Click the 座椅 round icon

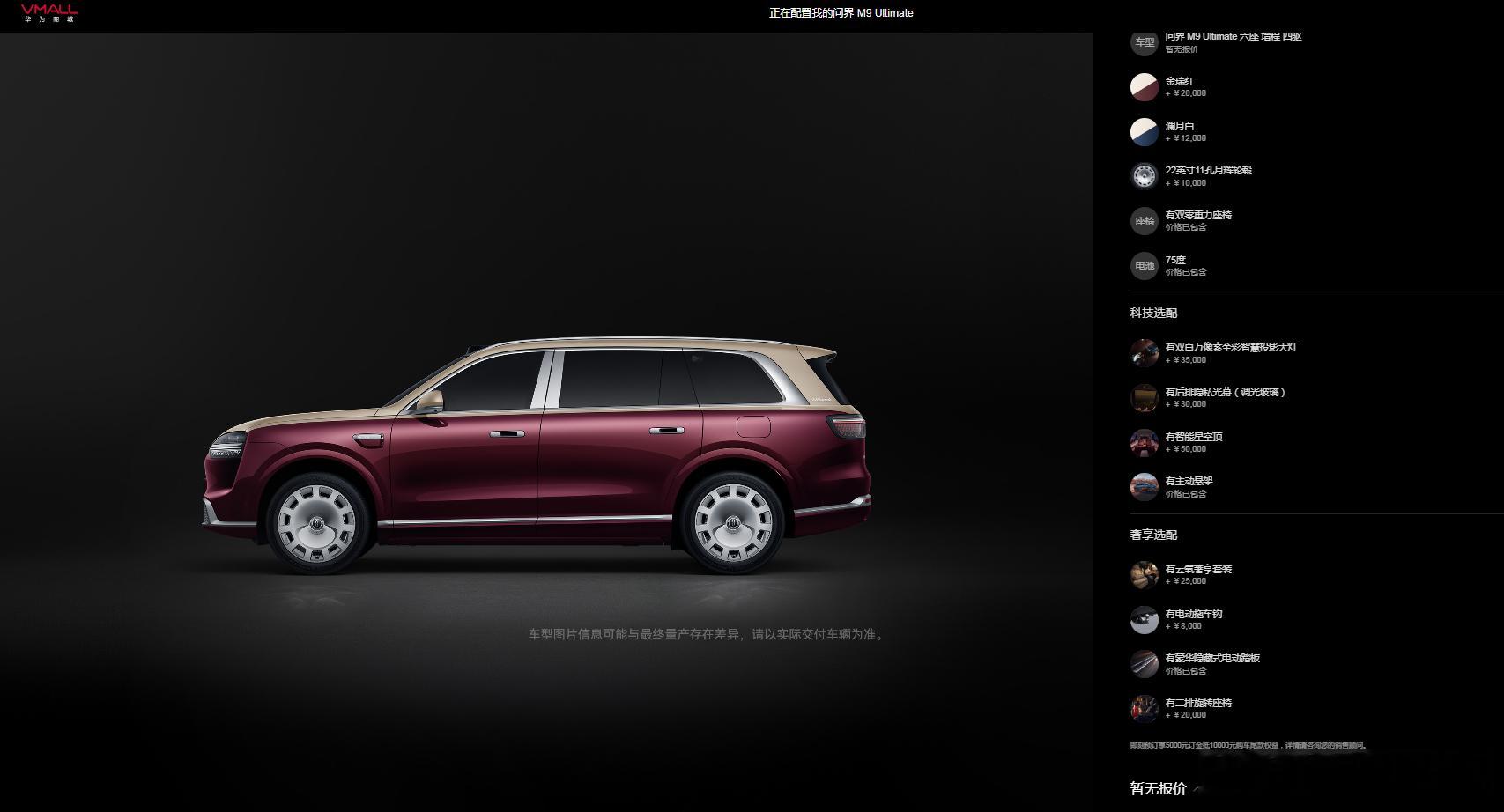point(1145,221)
